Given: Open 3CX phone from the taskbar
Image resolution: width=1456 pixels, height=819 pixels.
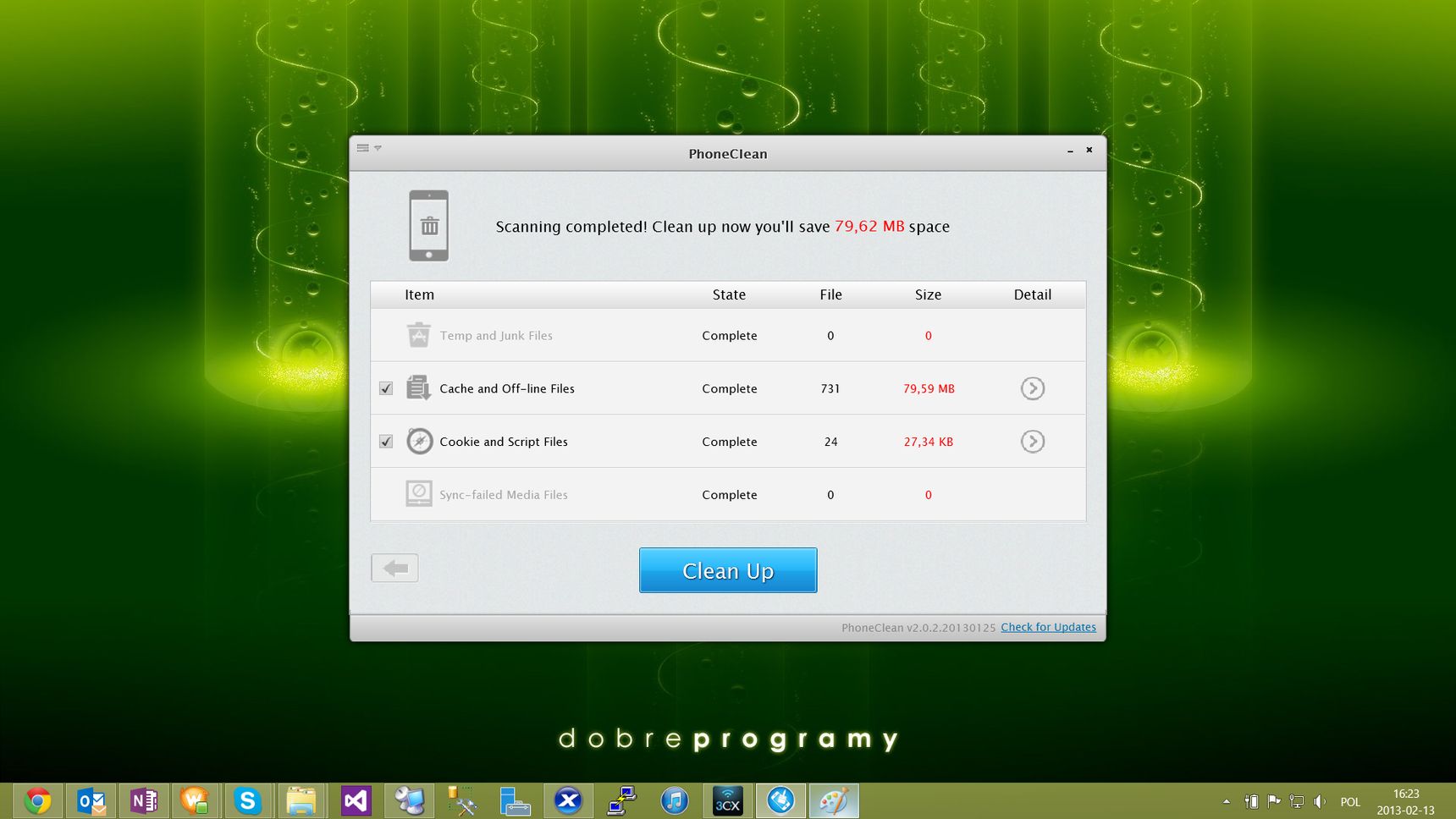Looking at the screenshot, I should tap(727, 800).
